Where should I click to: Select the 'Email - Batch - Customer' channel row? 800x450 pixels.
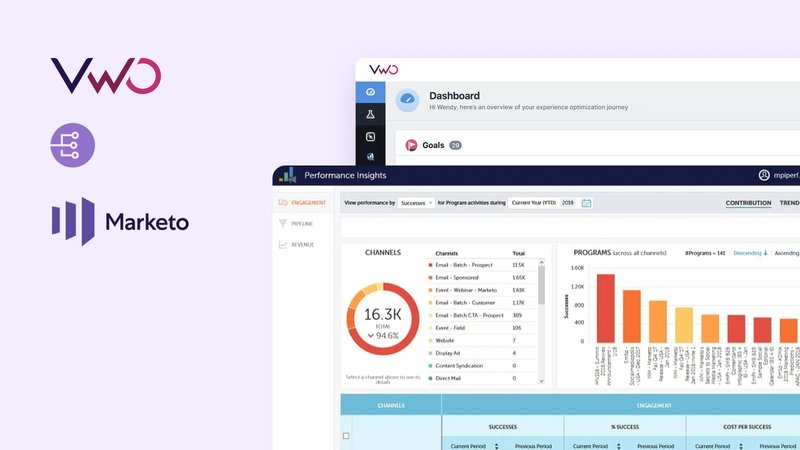(x=482, y=303)
